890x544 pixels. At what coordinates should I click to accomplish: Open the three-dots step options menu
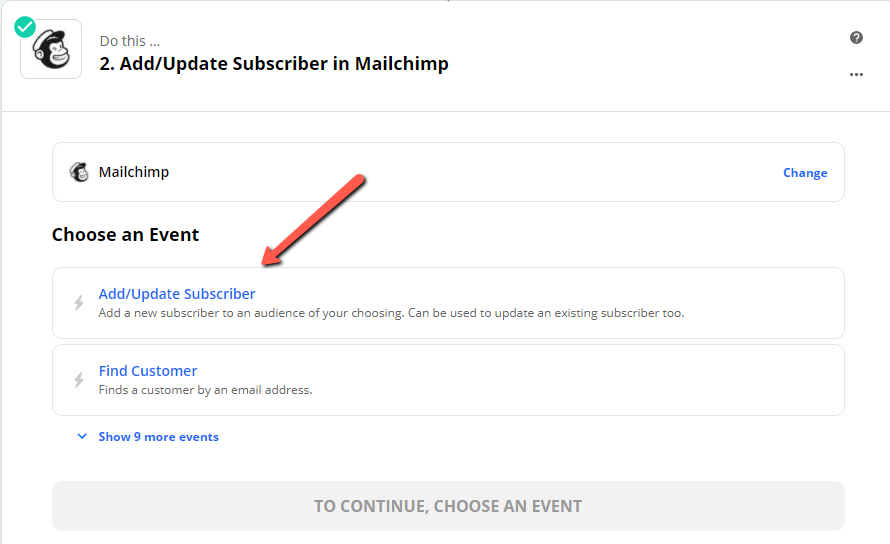tap(856, 74)
